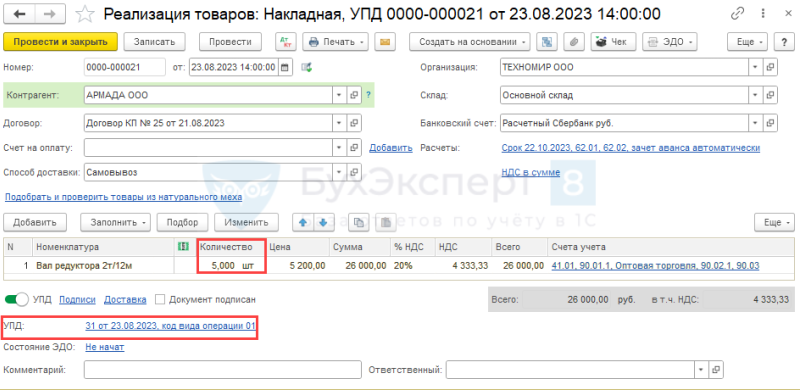800x390 pixels.
Task: Check the Документ подписан checkbox
Action: [160, 300]
